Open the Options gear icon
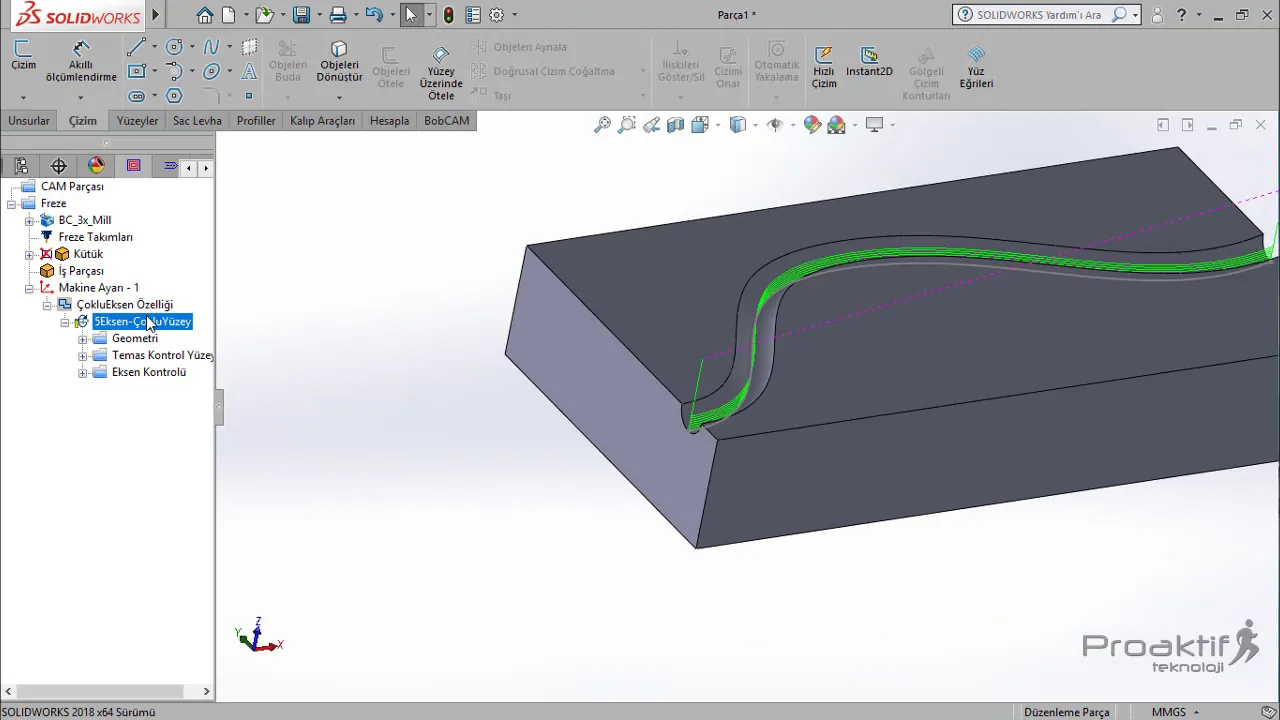 pyautogui.click(x=496, y=15)
